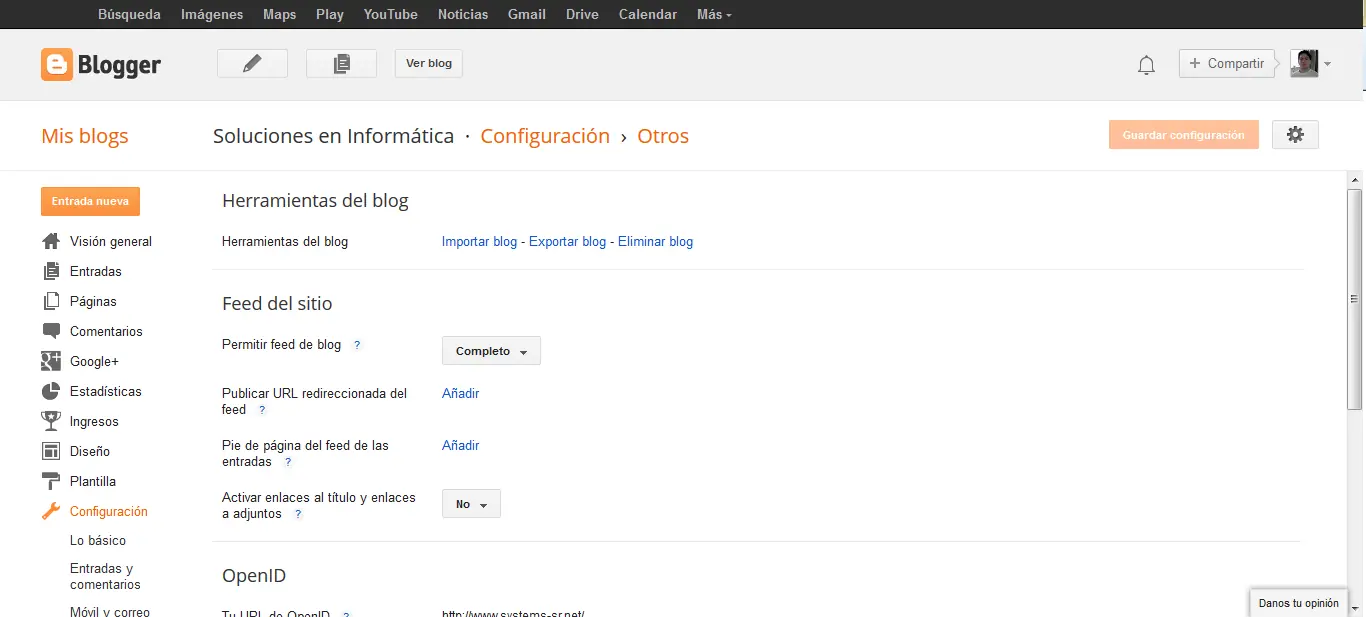Open account dropdown arrow beside avatar
This screenshot has height=617, width=1366.
point(1327,64)
